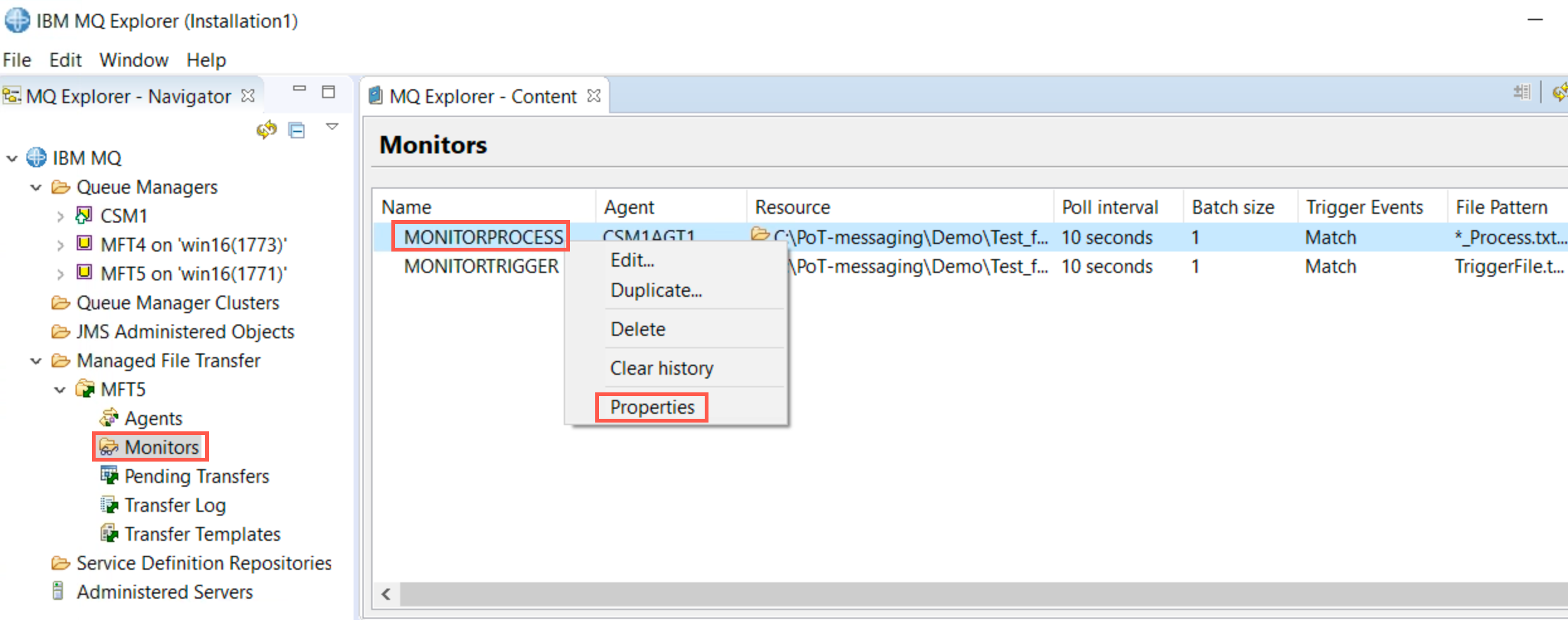Minimize the IBM MQ Explorer window
This screenshot has width=1568, height=620.
tap(1535, 20)
